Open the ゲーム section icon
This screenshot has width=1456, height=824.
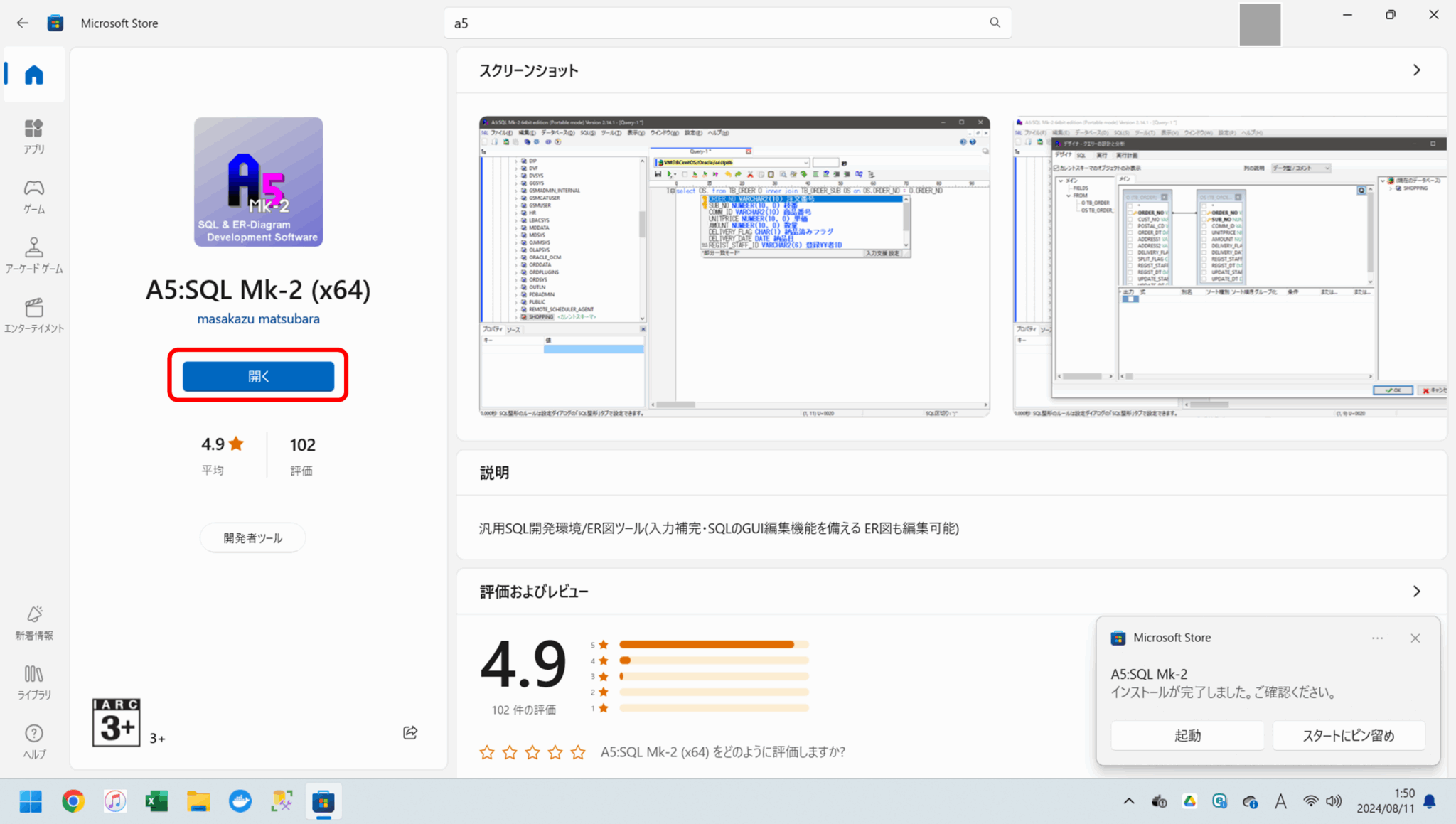pos(33,193)
